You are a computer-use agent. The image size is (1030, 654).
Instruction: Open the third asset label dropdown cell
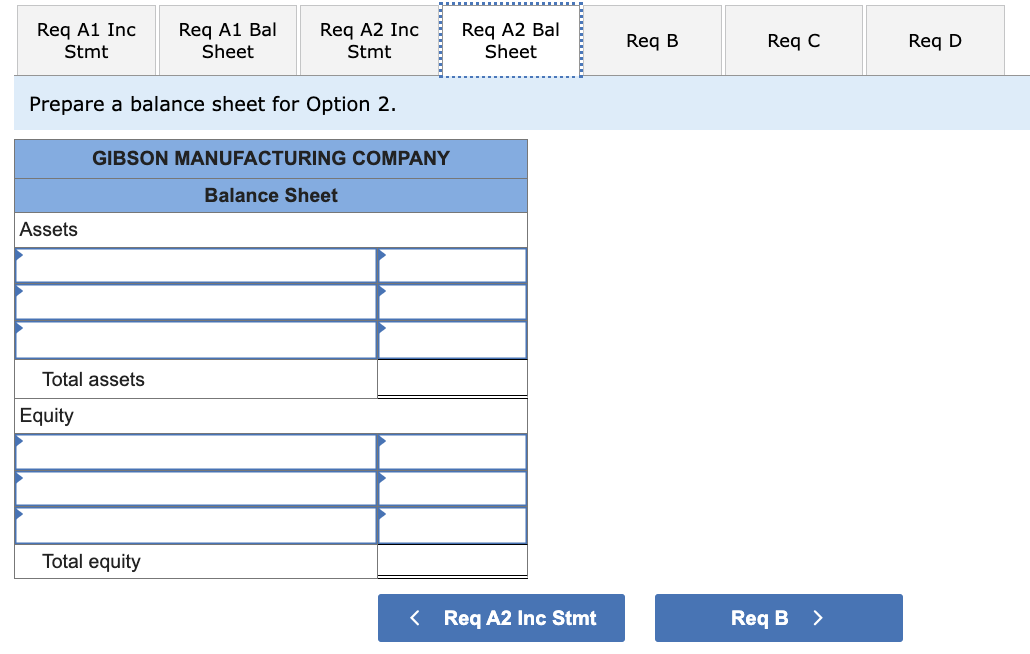[x=195, y=340]
